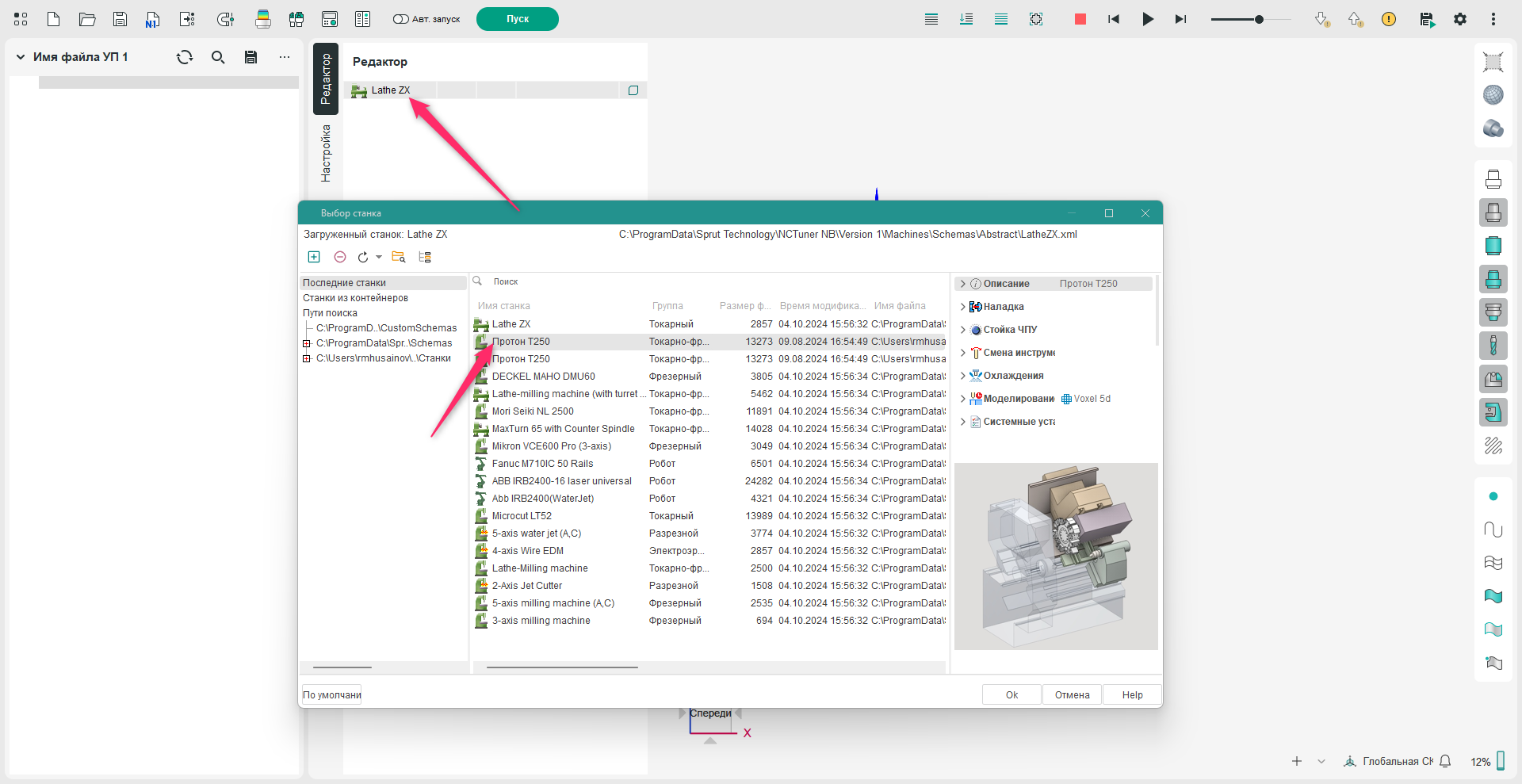The width and height of the screenshot is (1522, 784).
Task: Click the simulation speed slider handle
Action: pos(1259,19)
